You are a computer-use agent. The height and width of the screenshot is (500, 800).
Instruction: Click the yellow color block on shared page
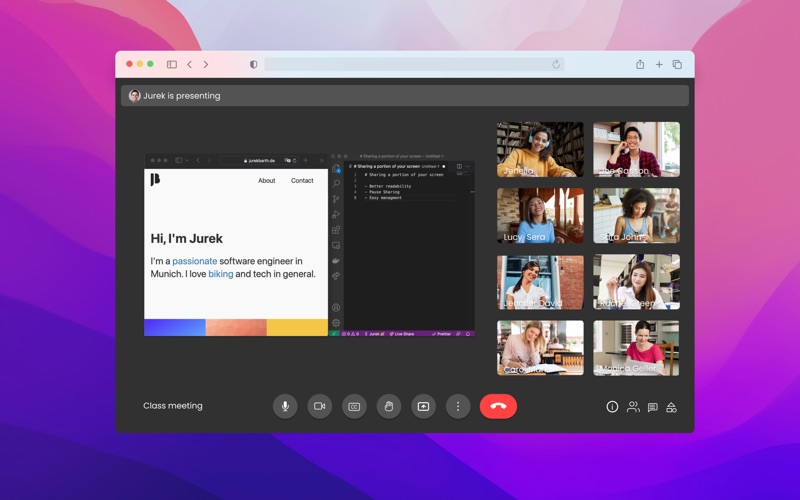pyautogui.click(x=297, y=328)
